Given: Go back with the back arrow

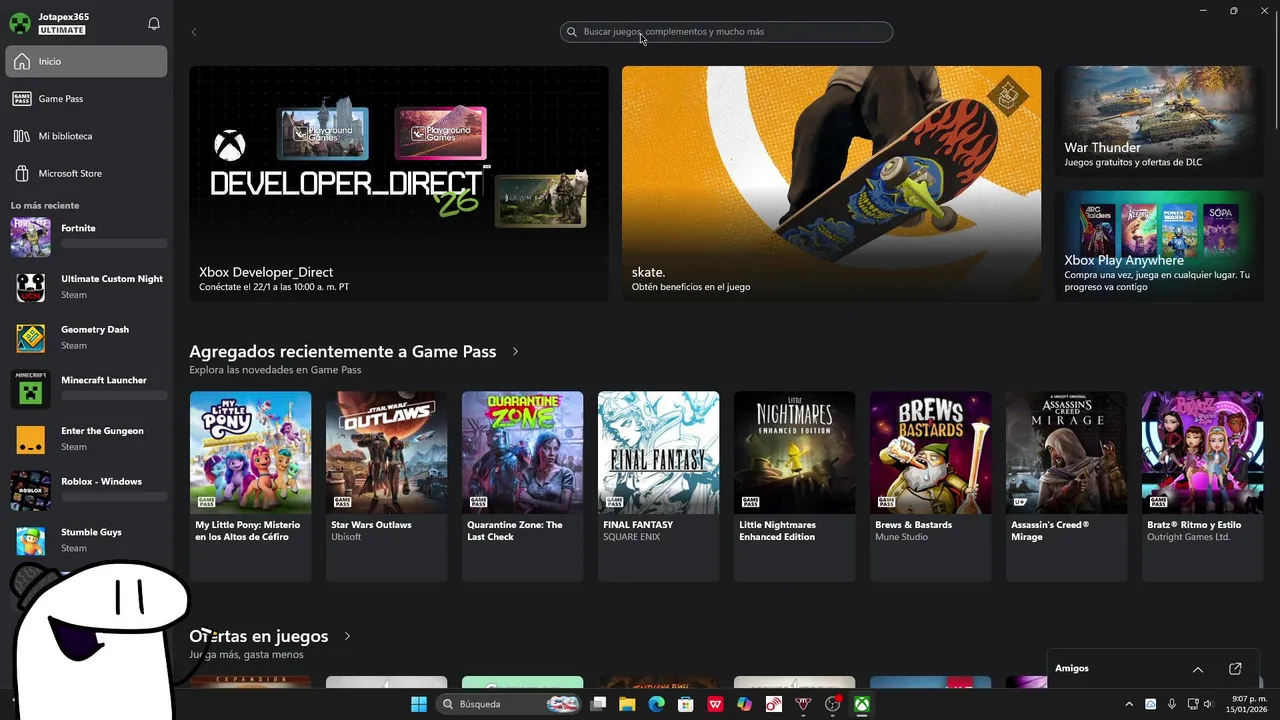Looking at the screenshot, I should (194, 32).
